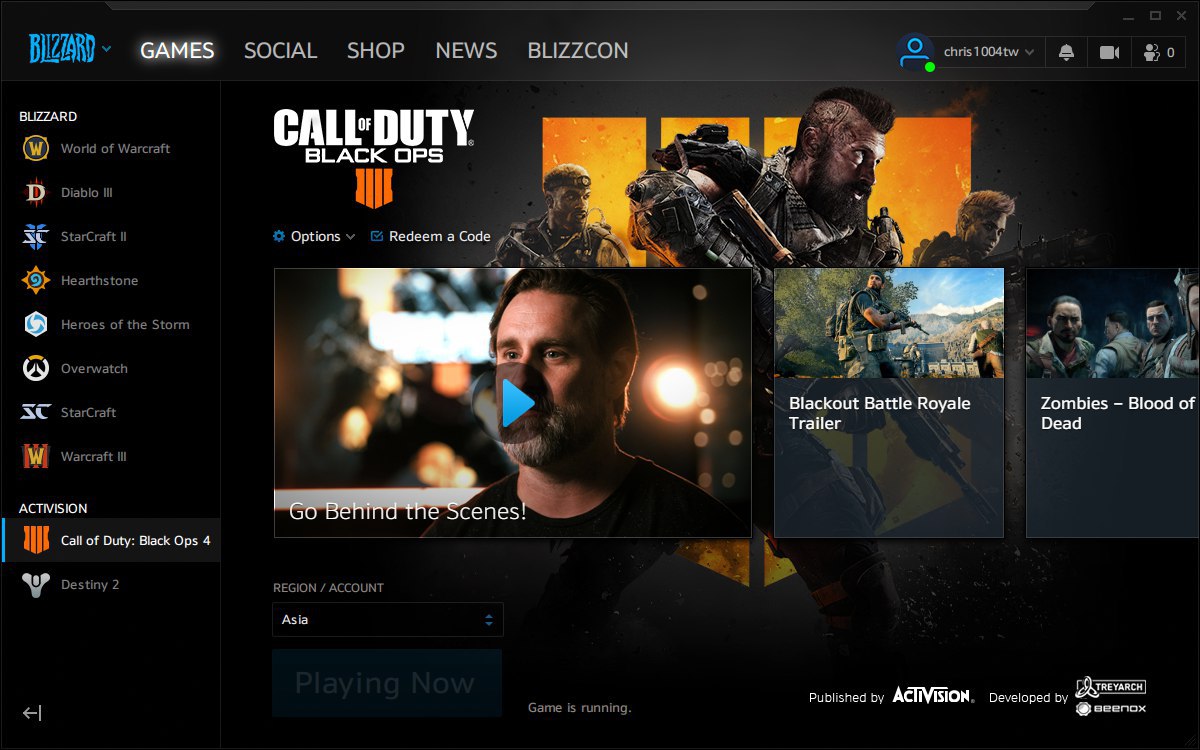This screenshot has width=1200, height=750.
Task: Open the notifications bell icon
Action: pyautogui.click(x=1067, y=52)
